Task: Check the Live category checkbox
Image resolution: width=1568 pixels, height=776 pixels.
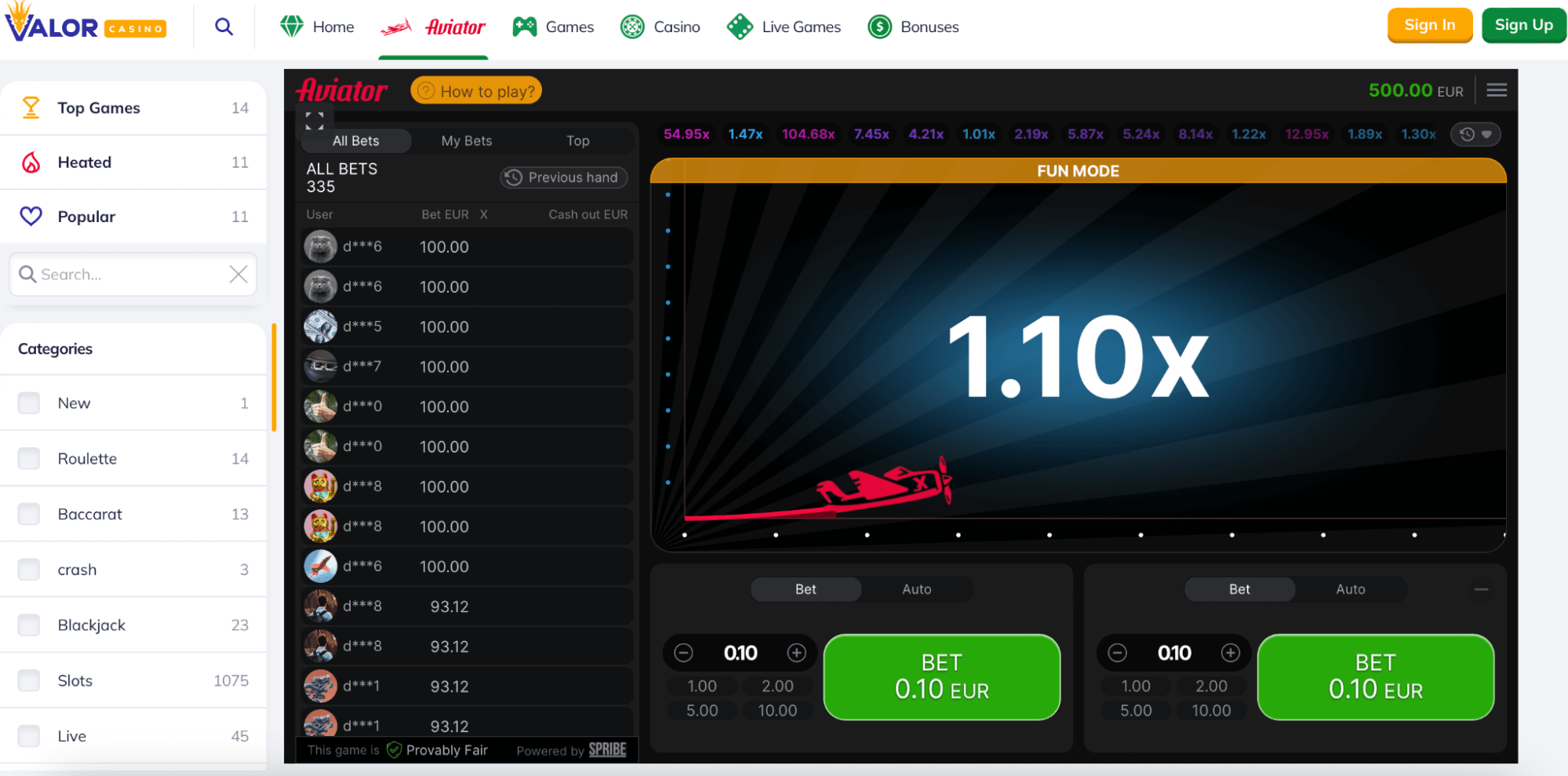Action: click(x=29, y=737)
